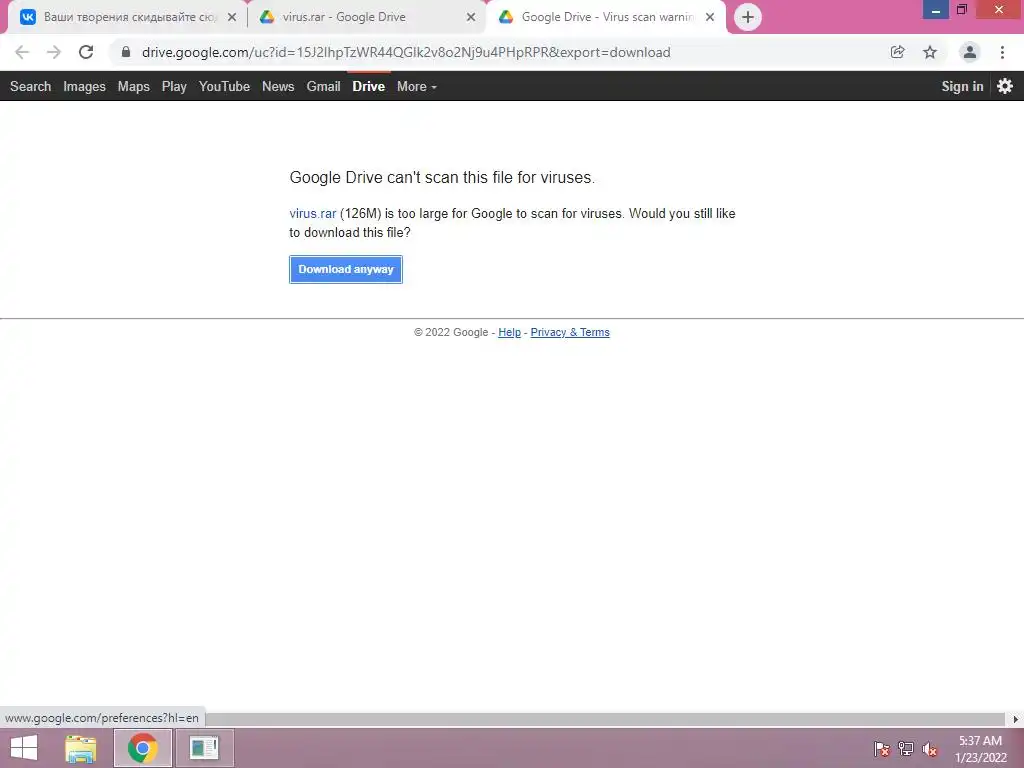Image resolution: width=1024 pixels, height=768 pixels.
Task: Click the horizontal scrollbar track
Action: pyautogui.click(x=606, y=719)
